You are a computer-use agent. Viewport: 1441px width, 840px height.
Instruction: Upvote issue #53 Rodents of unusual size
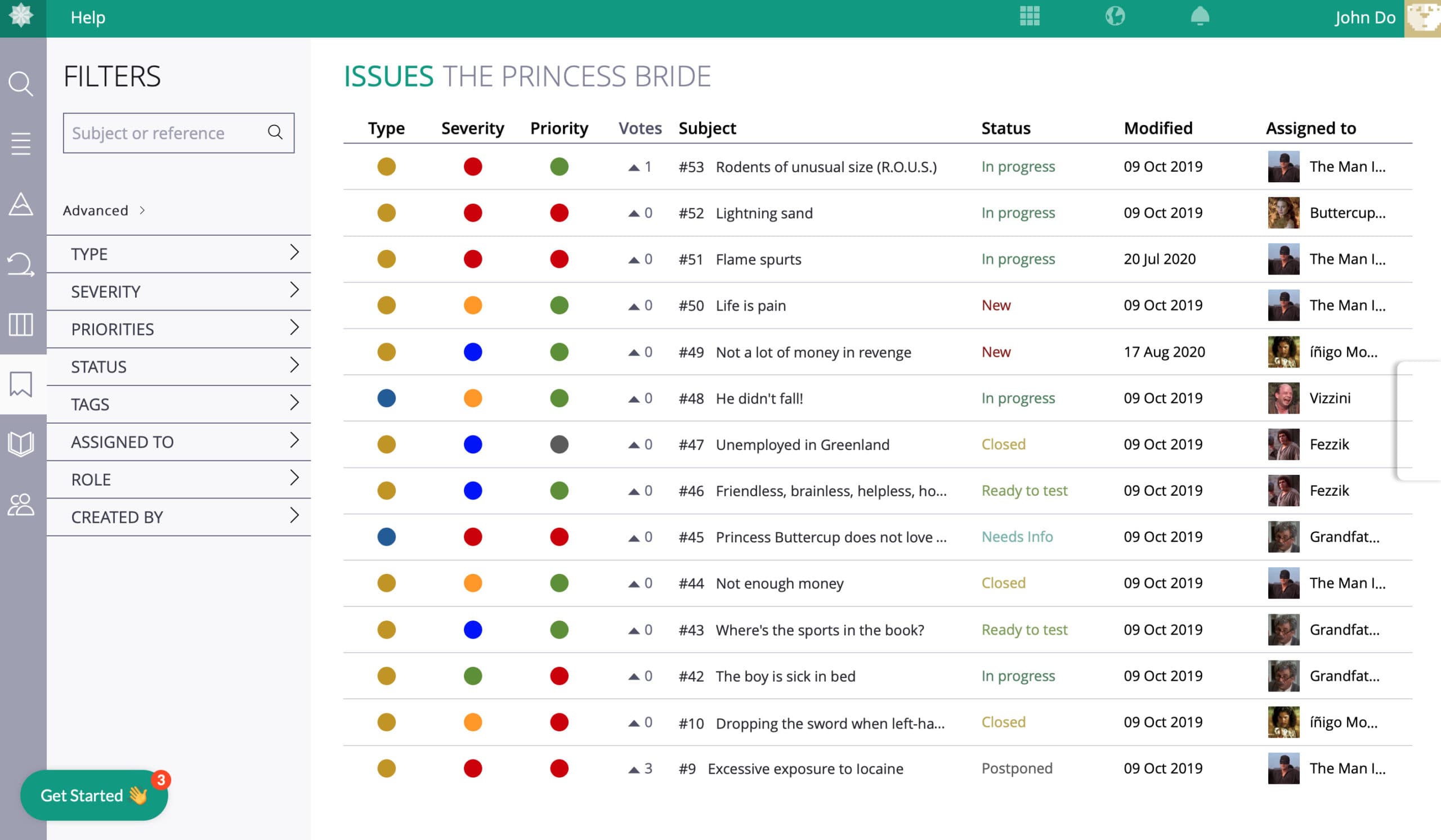point(634,168)
